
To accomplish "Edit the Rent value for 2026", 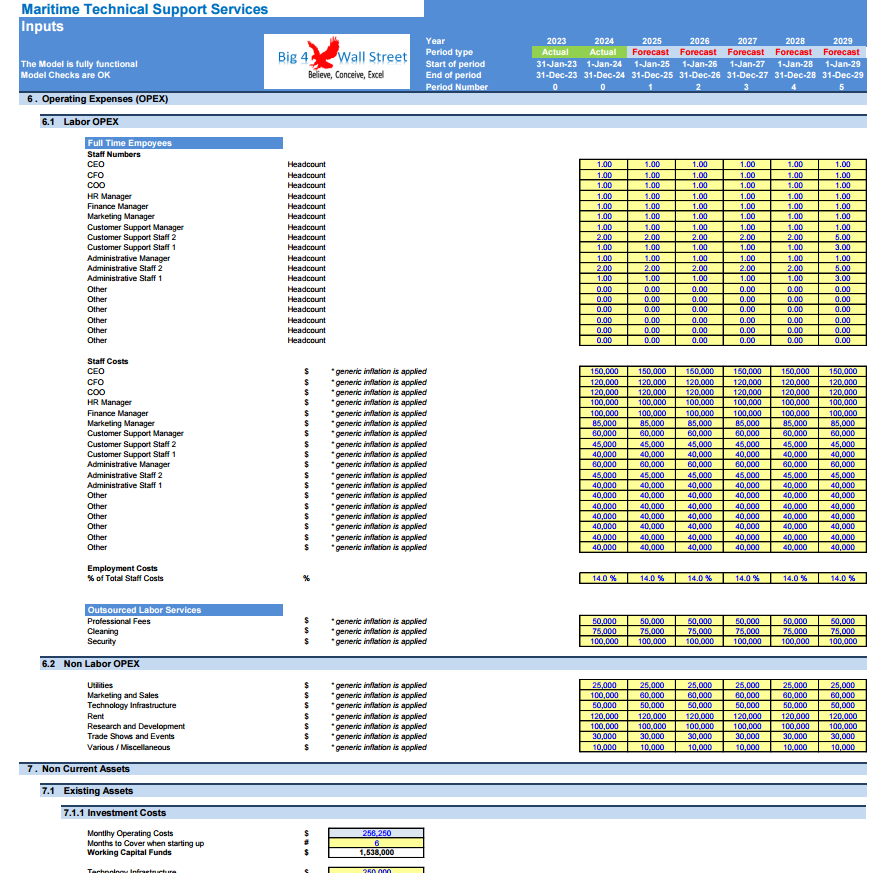I will coord(698,716).
